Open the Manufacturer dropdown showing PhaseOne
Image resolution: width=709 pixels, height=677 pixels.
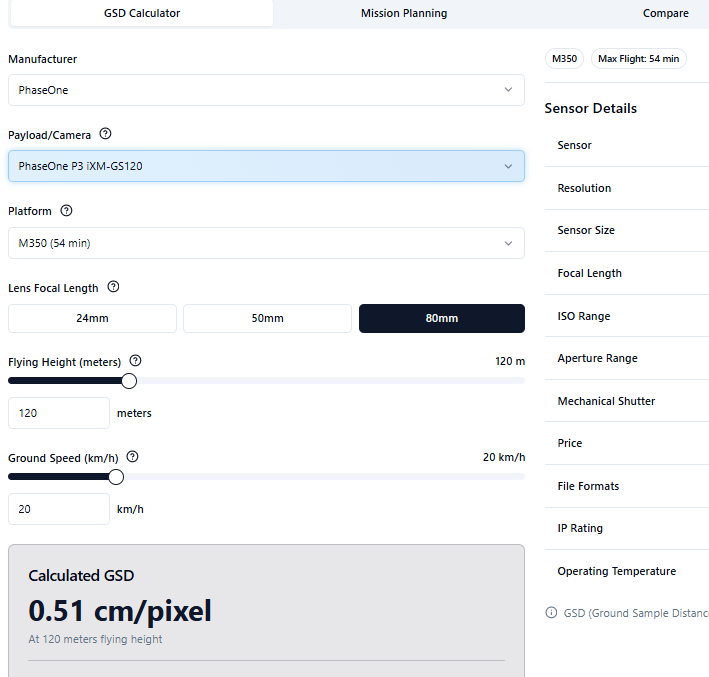[266, 90]
